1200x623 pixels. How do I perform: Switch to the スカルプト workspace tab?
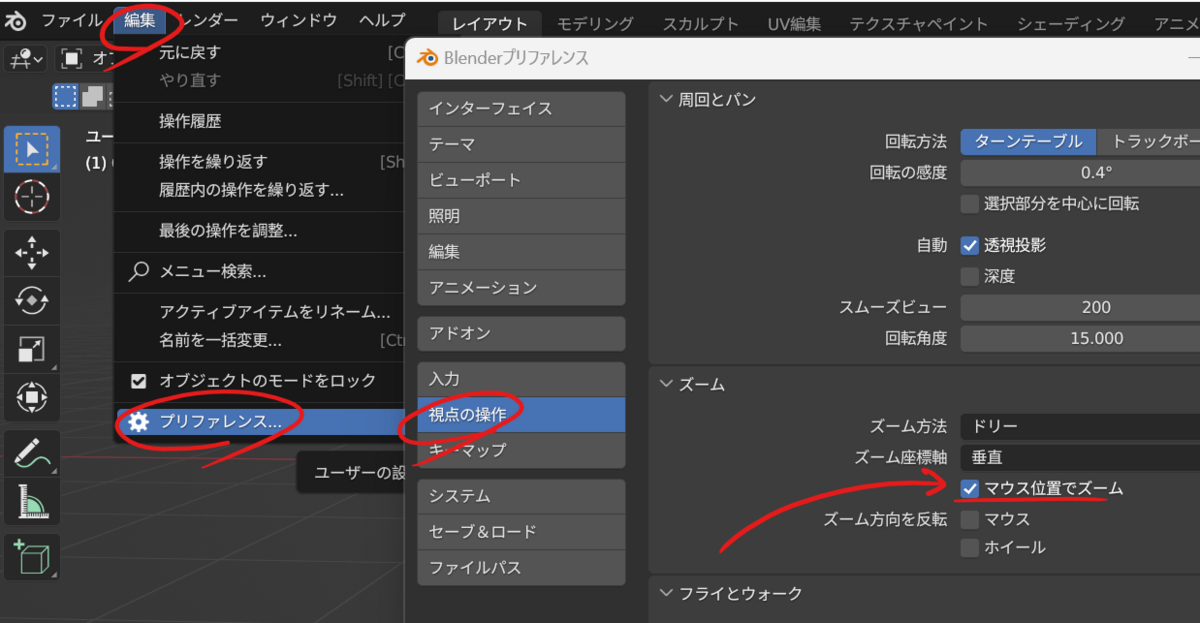(701, 23)
